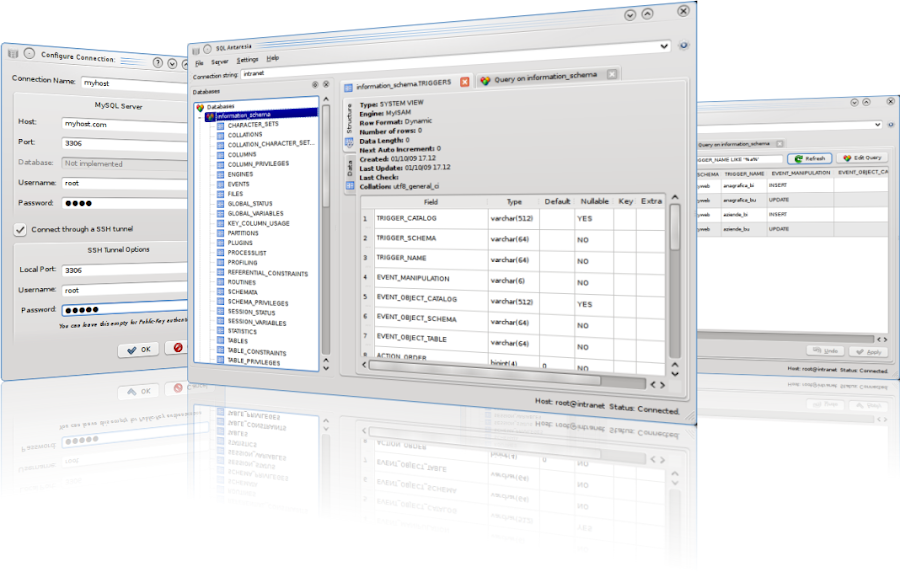Click the heart icon on Query tab
Viewport: 900px width, 572px height.
(x=486, y=80)
